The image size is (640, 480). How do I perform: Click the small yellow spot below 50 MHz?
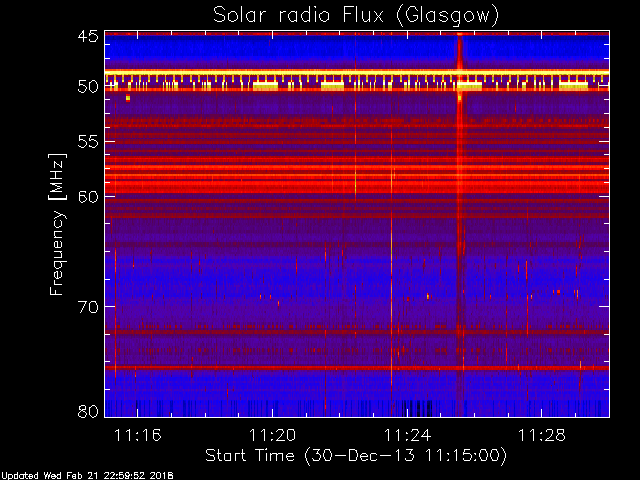coord(128,98)
